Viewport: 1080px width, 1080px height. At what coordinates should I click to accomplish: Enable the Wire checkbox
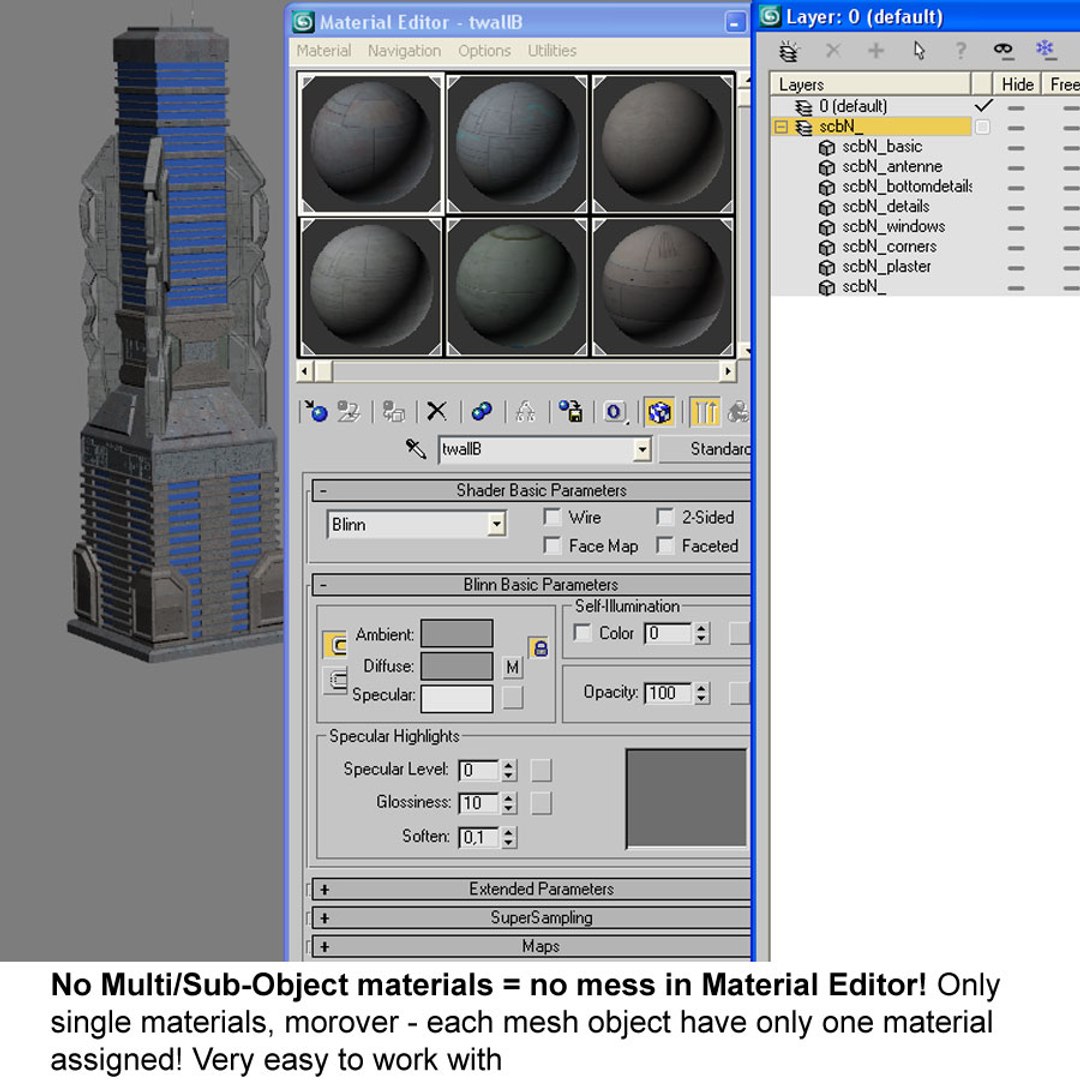pos(552,517)
